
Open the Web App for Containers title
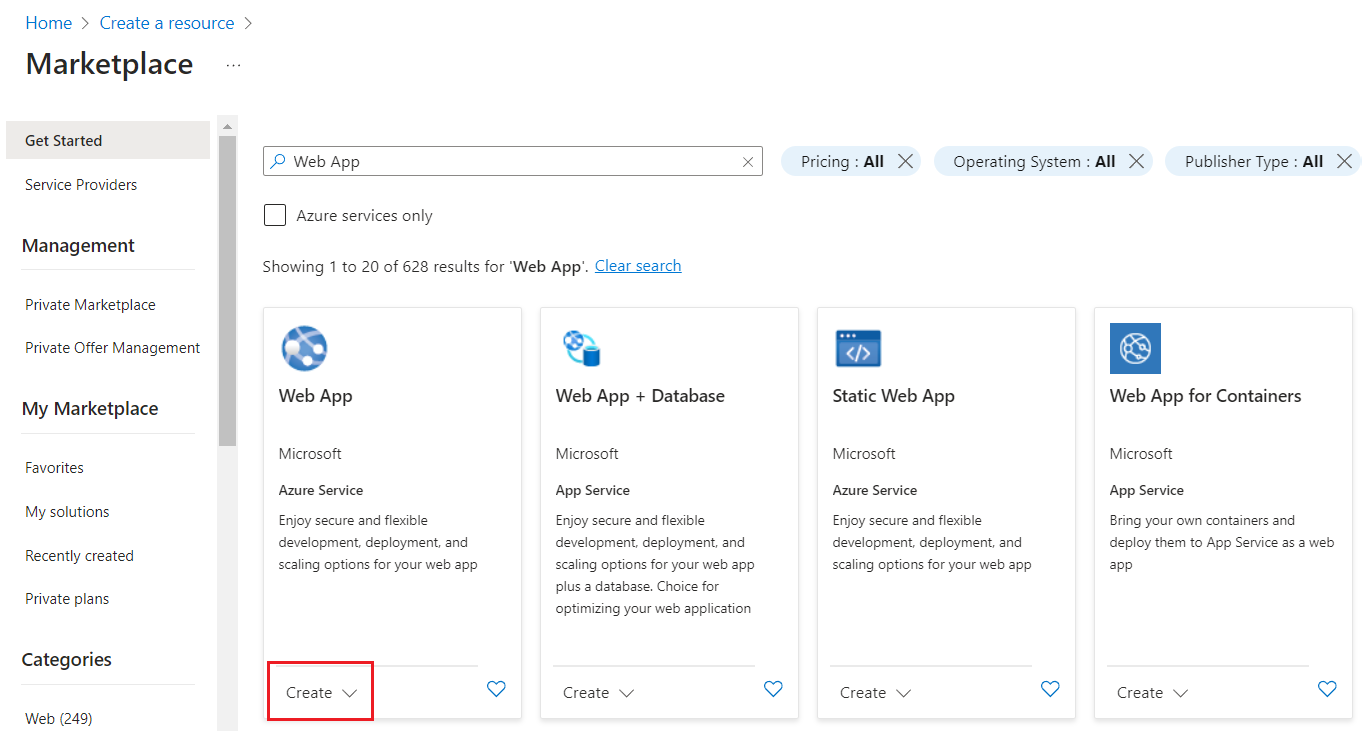tap(1205, 396)
